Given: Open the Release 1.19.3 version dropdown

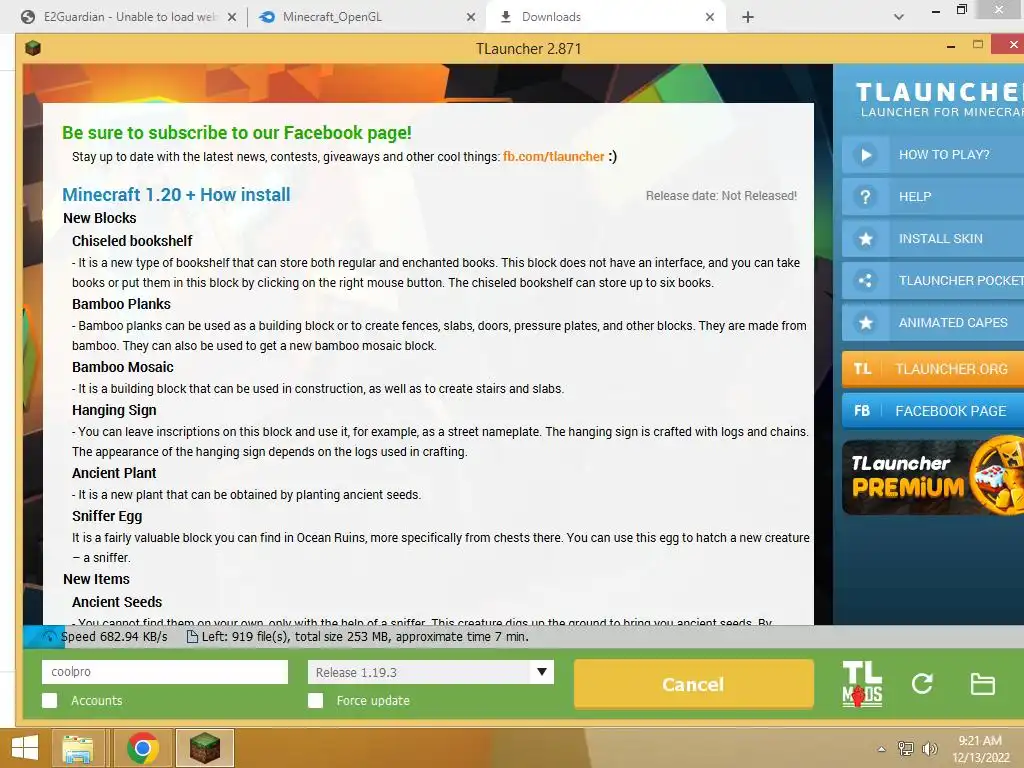Looking at the screenshot, I should pos(430,672).
